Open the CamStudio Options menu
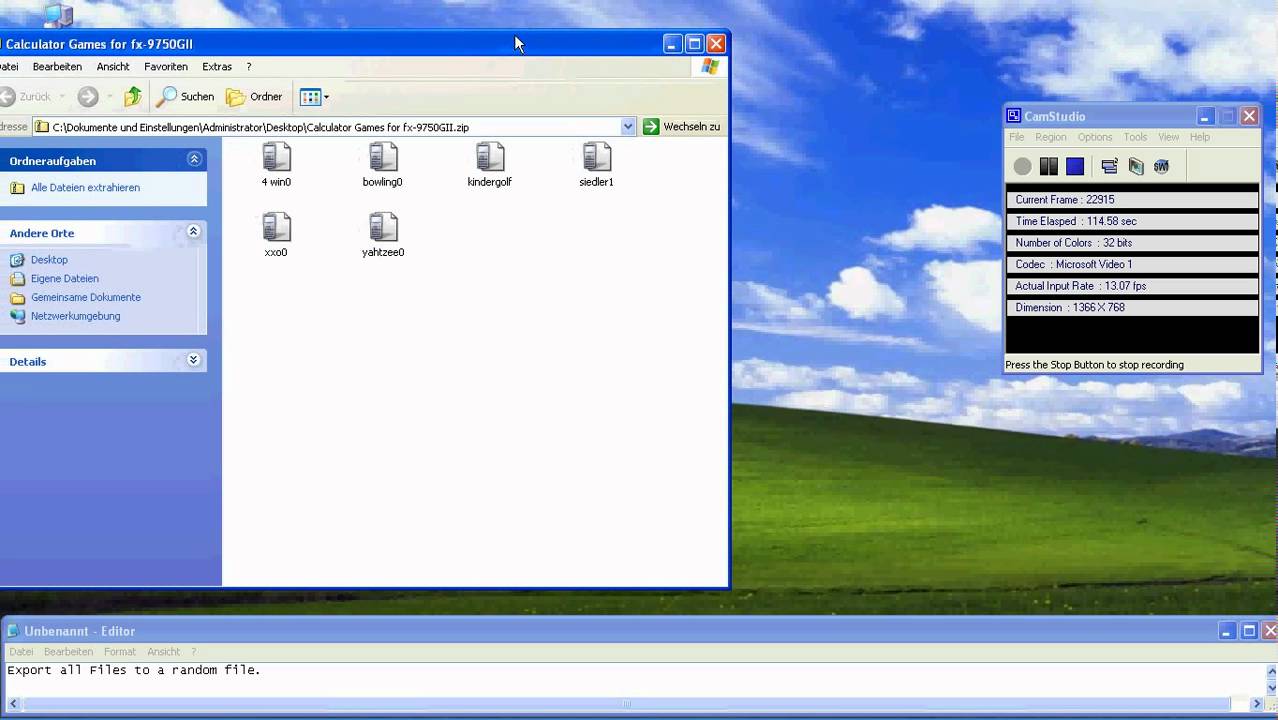The width and height of the screenshot is (1278, 720). pos(1095,137)
